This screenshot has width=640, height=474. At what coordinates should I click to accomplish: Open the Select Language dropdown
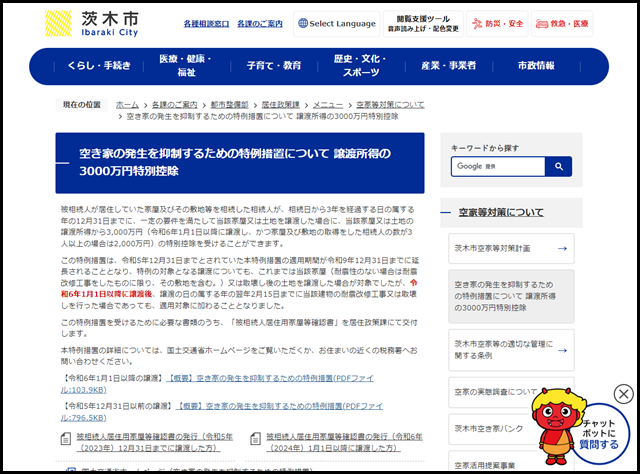[x=337, y=24]
